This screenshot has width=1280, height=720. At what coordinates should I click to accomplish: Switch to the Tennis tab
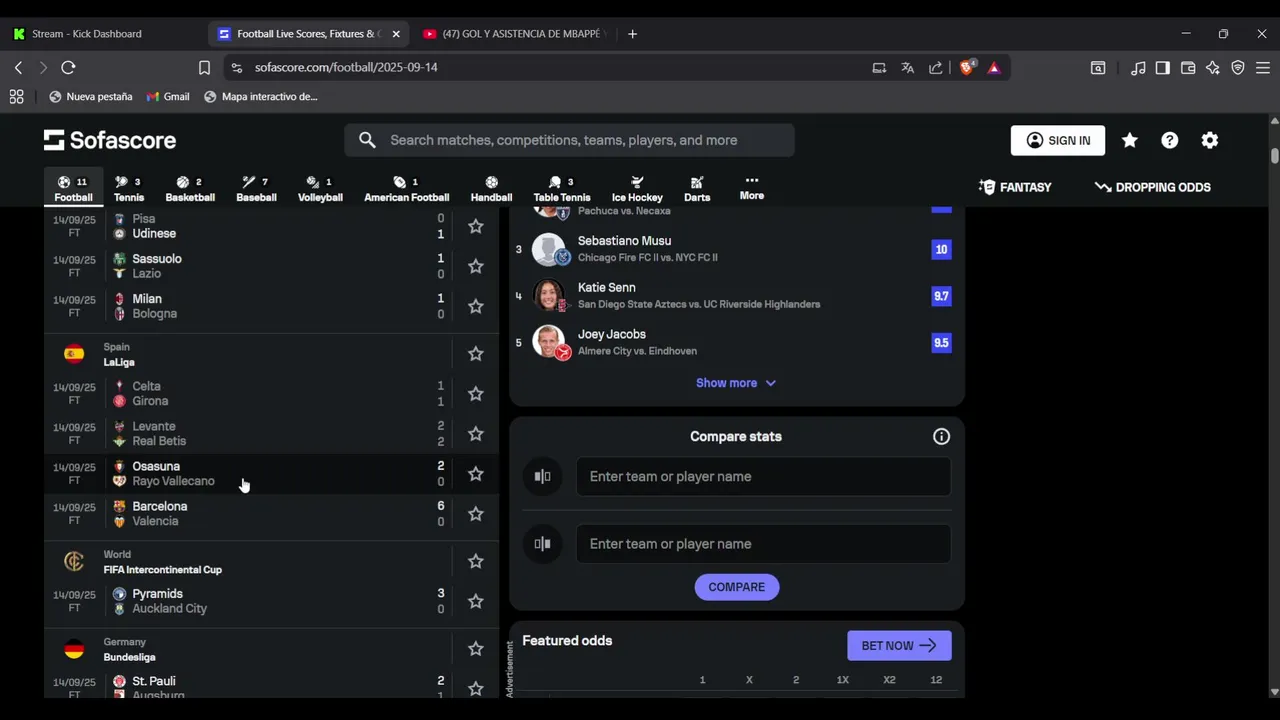(128, 189)
